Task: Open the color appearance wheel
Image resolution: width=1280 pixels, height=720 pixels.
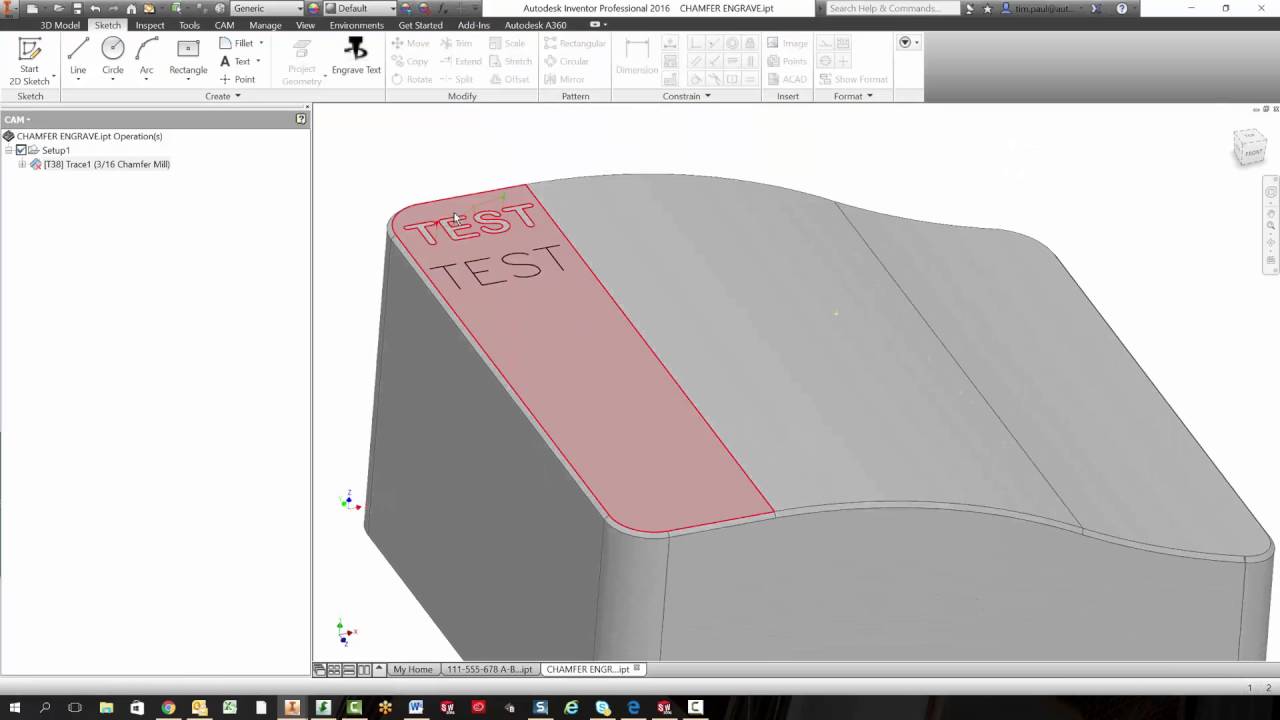Action: 314,8
